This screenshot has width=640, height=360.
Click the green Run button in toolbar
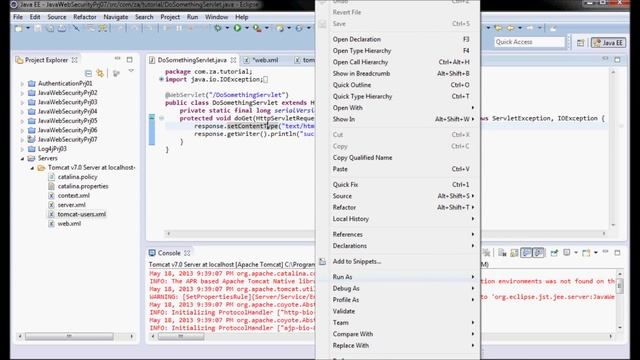point(237,28)
